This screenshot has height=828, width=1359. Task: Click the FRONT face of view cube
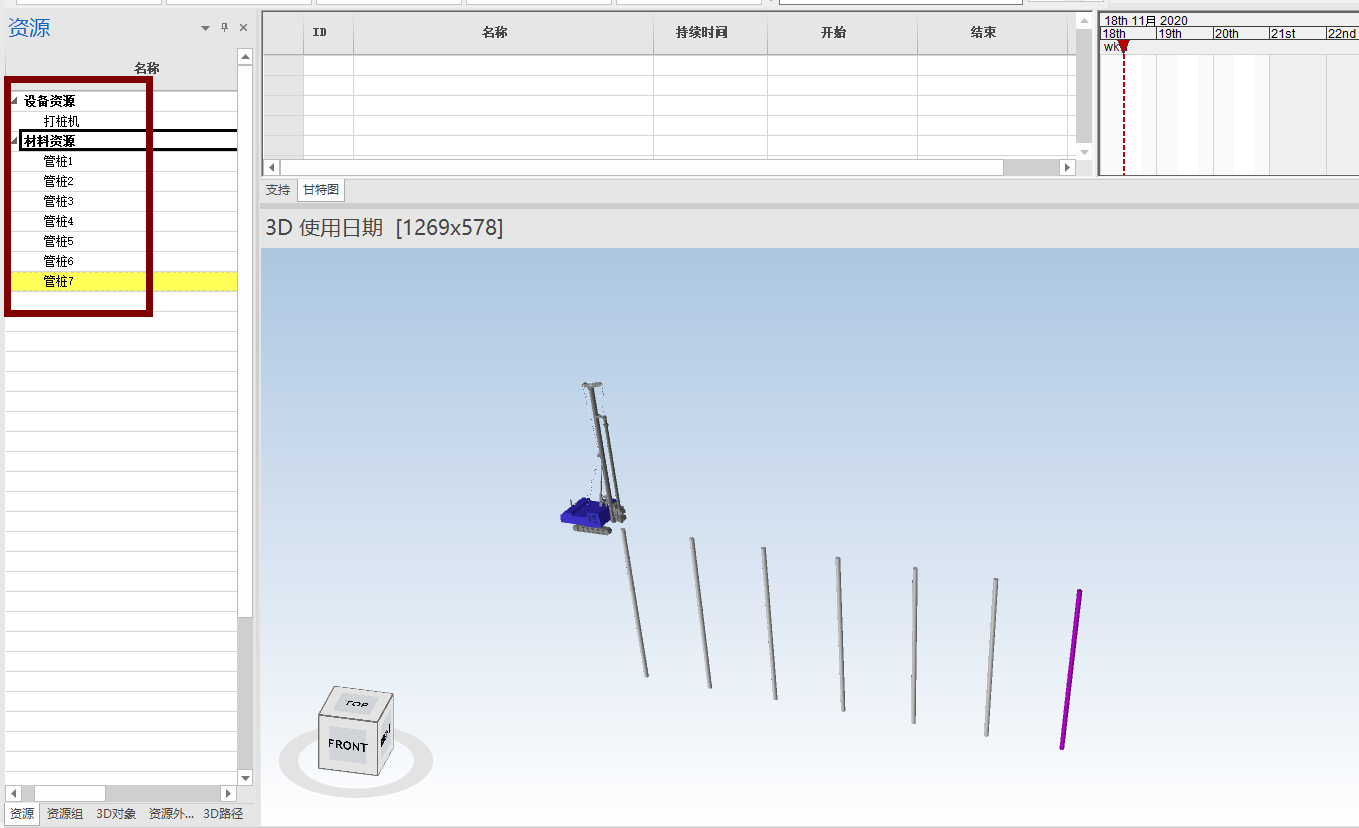coord(347,745)
